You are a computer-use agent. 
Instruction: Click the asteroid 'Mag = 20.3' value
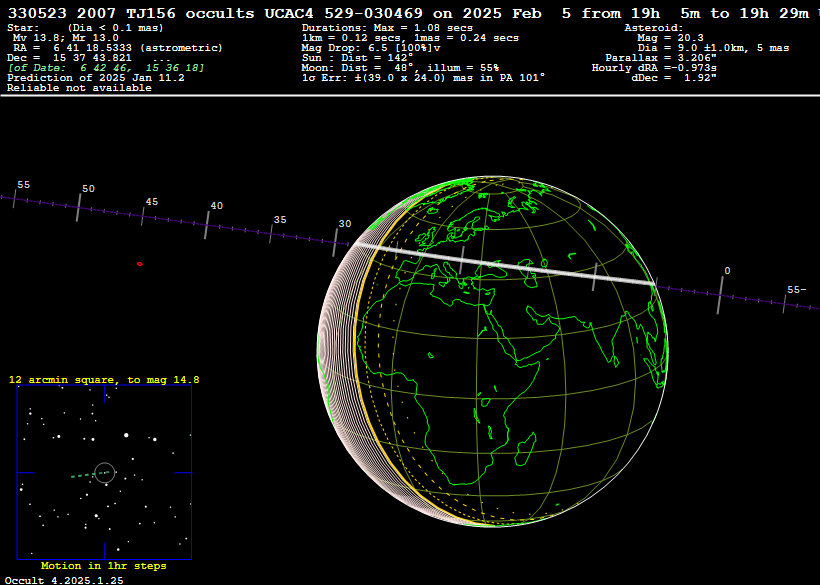(670, 38)
